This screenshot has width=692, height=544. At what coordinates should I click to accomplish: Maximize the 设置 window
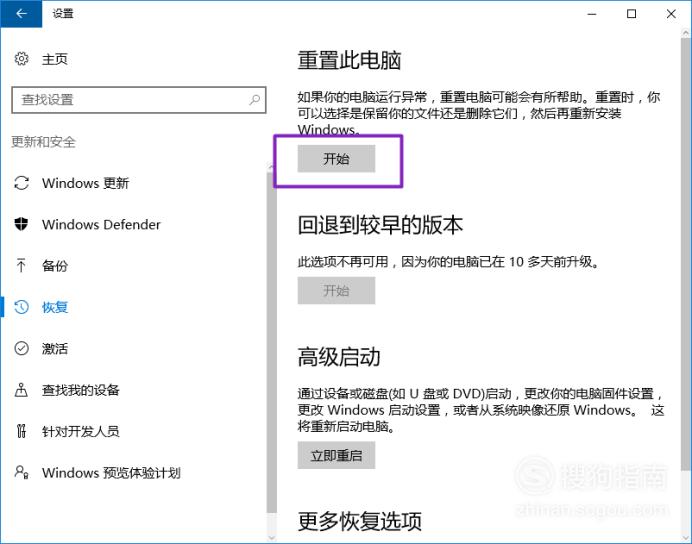point(632,14)
